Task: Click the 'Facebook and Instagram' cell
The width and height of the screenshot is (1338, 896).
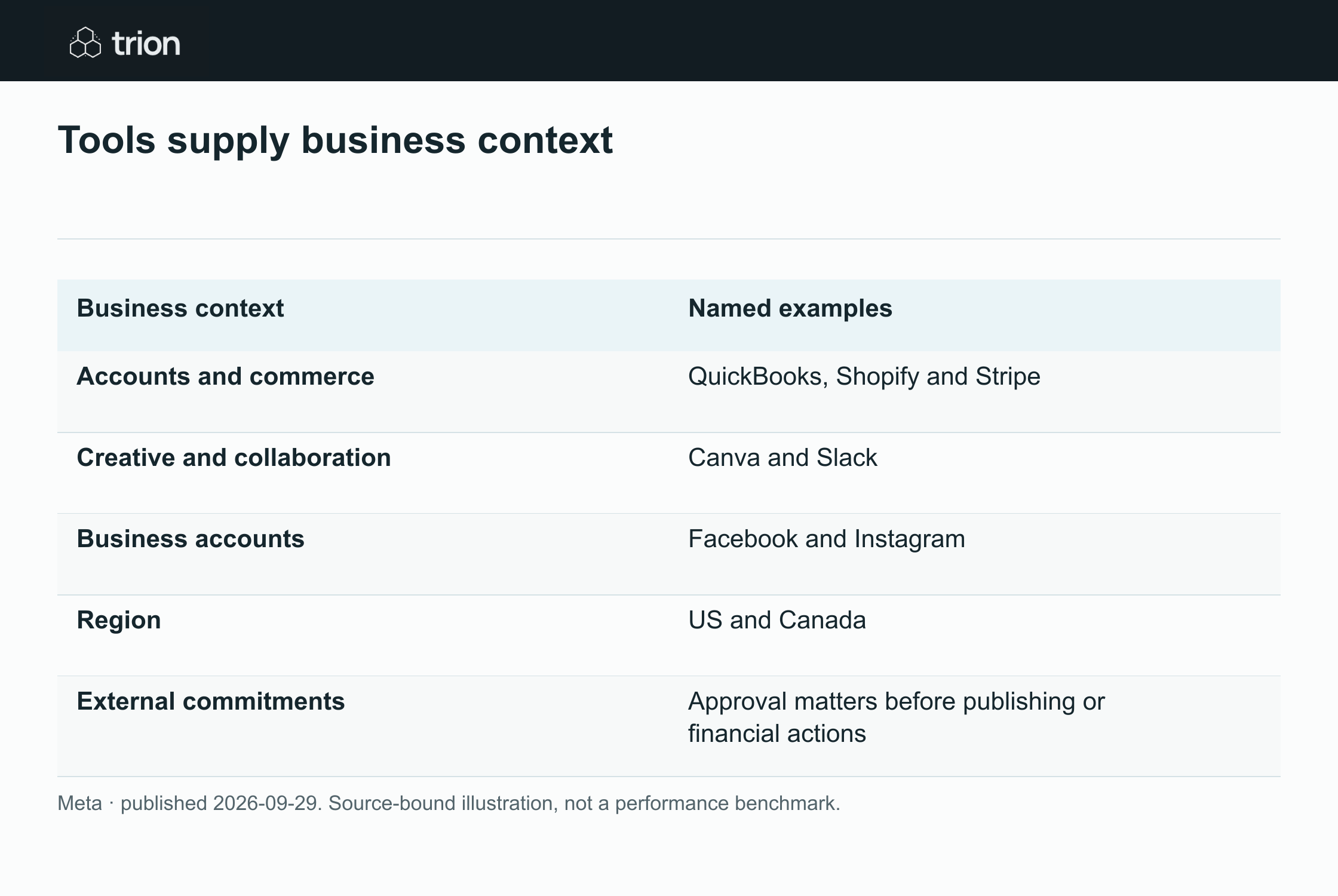Action: 827,539
